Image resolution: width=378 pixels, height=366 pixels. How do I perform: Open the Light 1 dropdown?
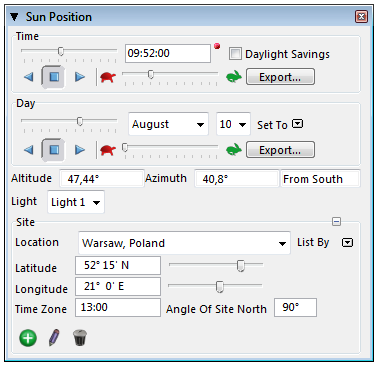76,202
